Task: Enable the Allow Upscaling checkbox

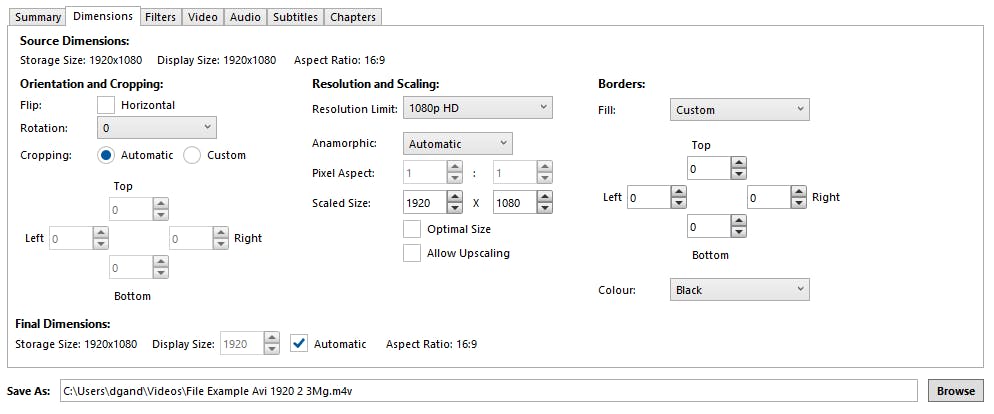Action: [x=412, y=253]
